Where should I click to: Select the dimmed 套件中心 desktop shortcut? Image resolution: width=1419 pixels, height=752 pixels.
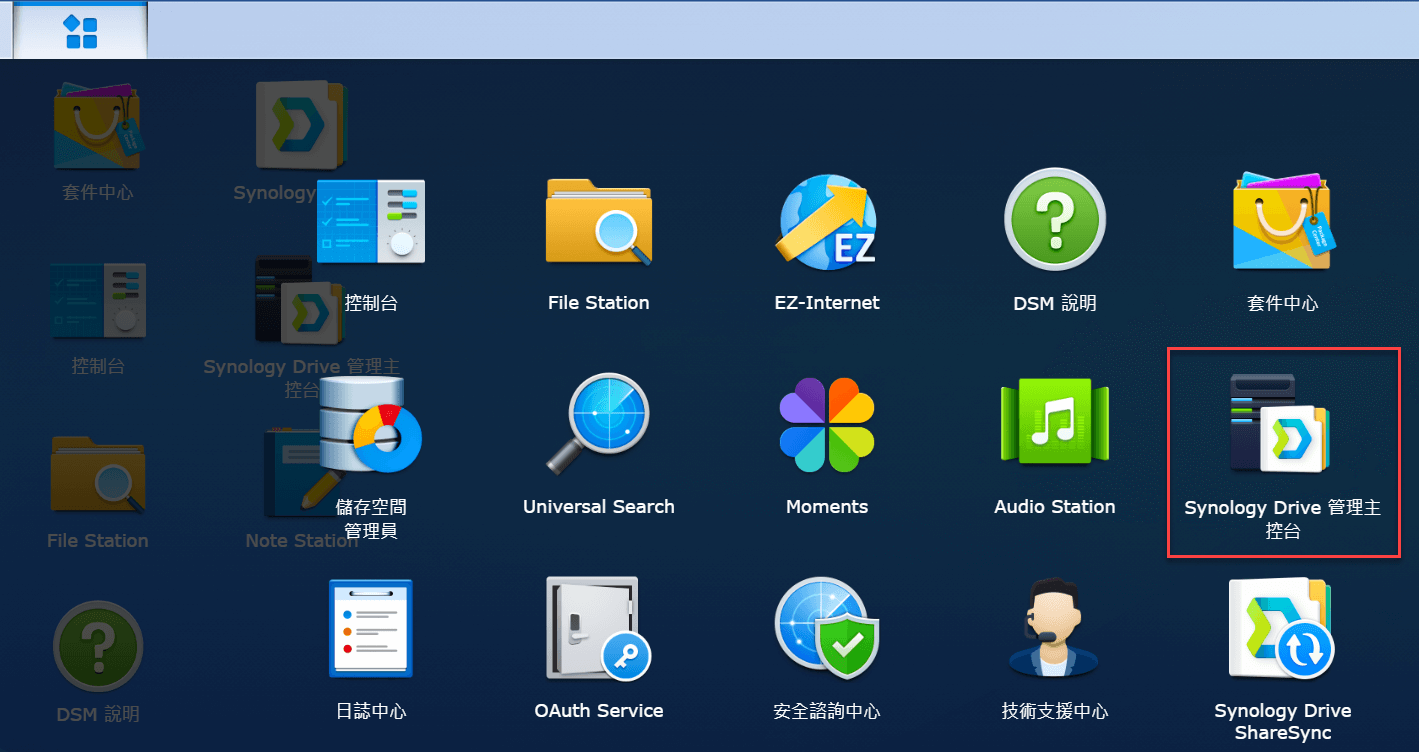[x=98, y=142]
